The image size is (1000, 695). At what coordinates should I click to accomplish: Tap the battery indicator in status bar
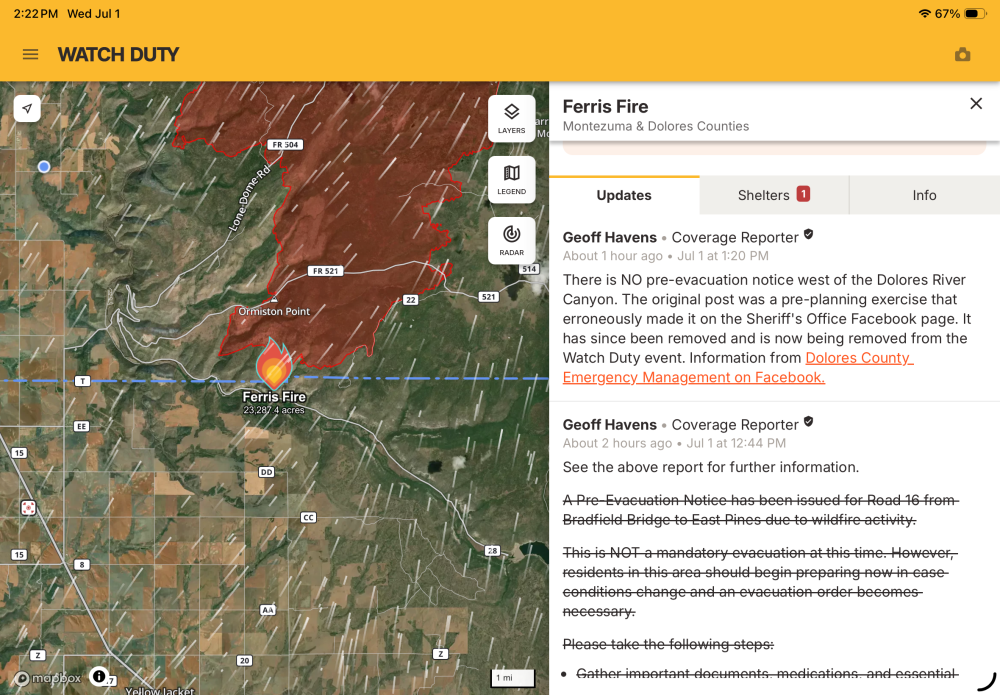pyautogui.click(x=975, y=13)
